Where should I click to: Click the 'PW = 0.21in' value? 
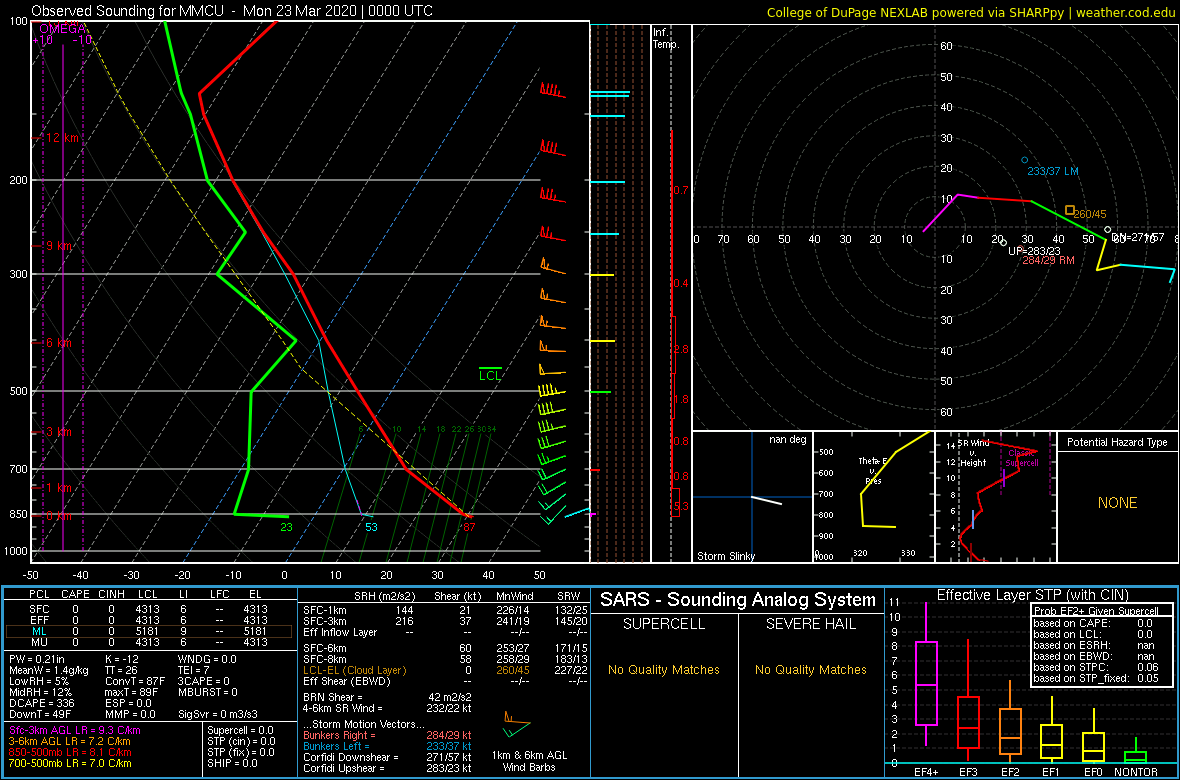click(39, 660)
